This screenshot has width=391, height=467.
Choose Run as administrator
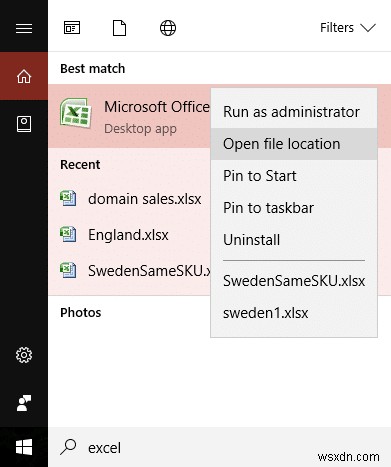tap(294, 112)
